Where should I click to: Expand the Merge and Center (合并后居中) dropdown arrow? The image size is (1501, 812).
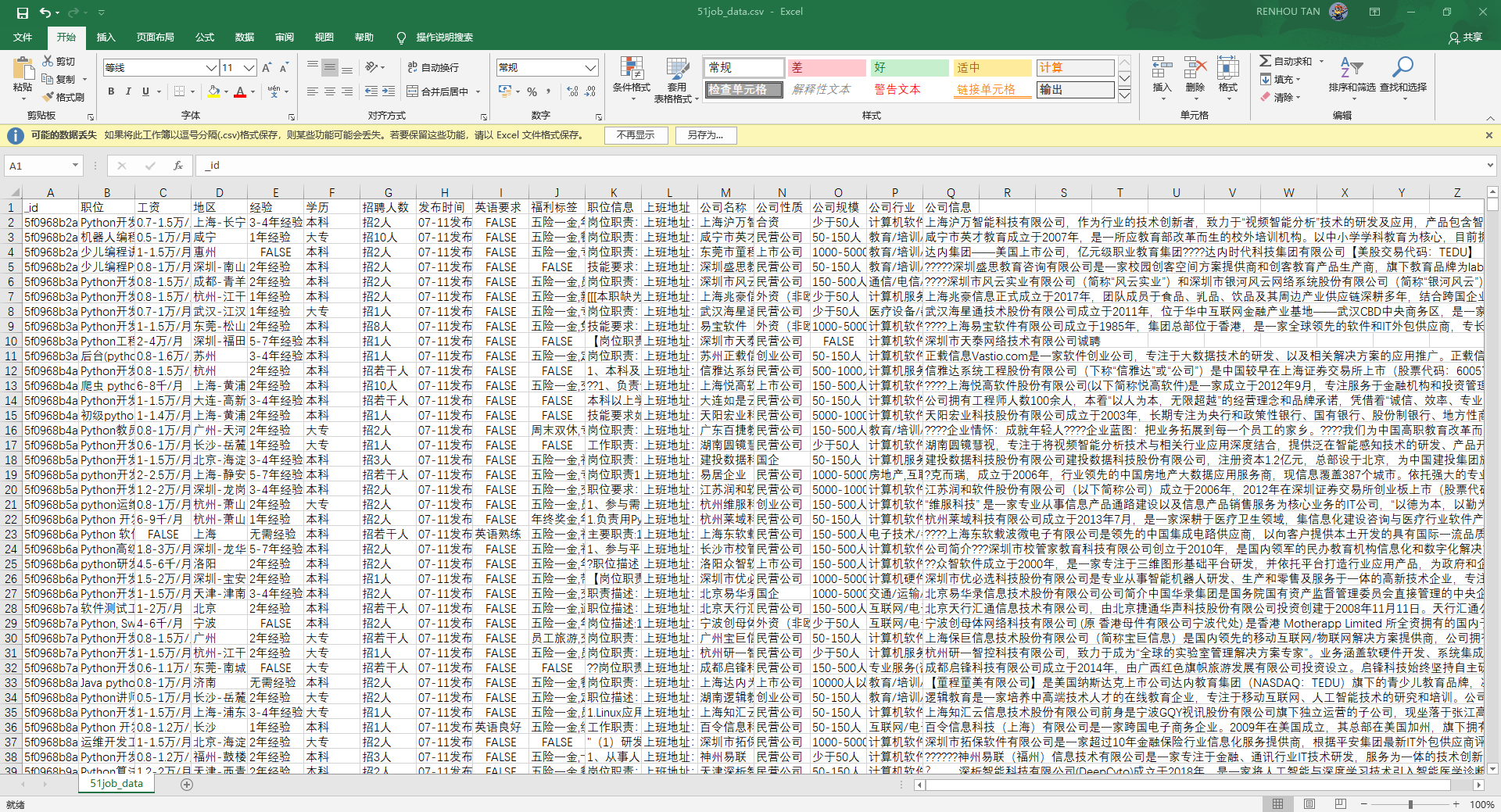tap(478, 92)
